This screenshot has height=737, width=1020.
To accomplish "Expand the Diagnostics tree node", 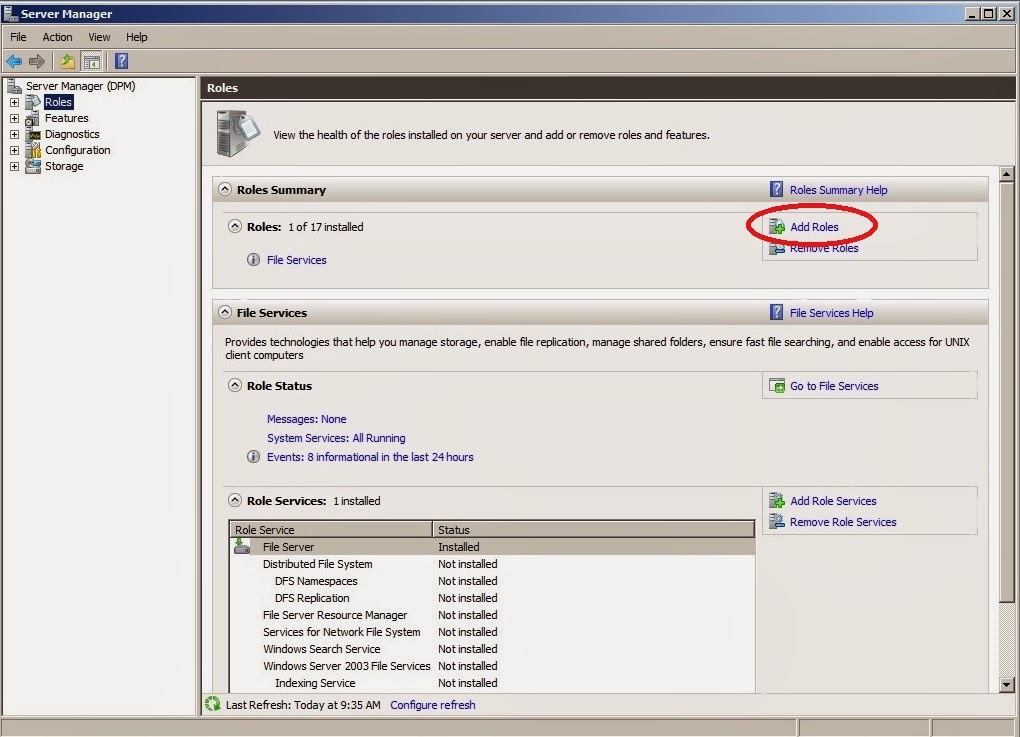I will pos(14,134).
